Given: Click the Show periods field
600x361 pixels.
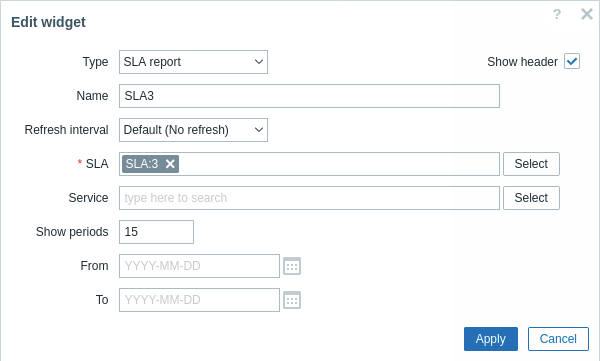Looking at the screenshot, I should (156, 232).
